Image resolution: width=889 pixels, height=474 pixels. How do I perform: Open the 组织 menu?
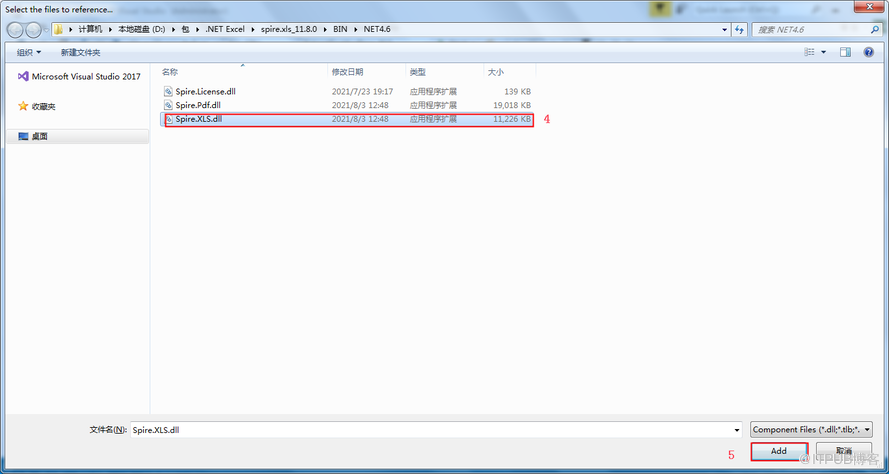pyautogui.click(x=29, y=52)
